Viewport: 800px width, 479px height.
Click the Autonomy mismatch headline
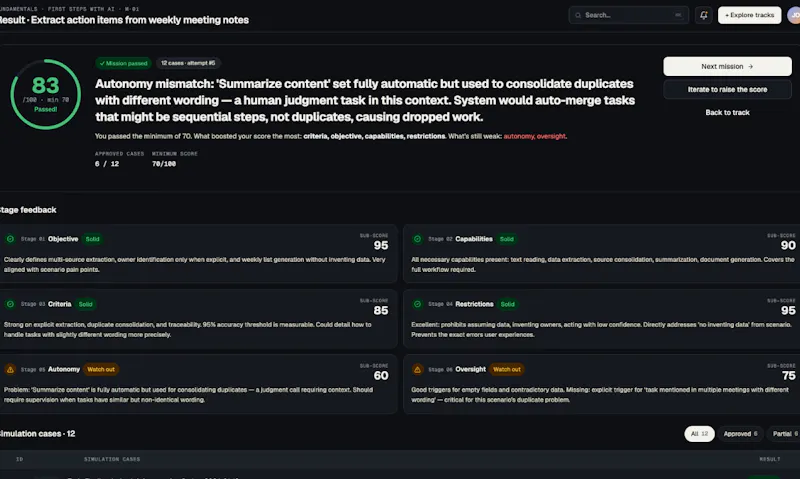[x=365, y=100]
